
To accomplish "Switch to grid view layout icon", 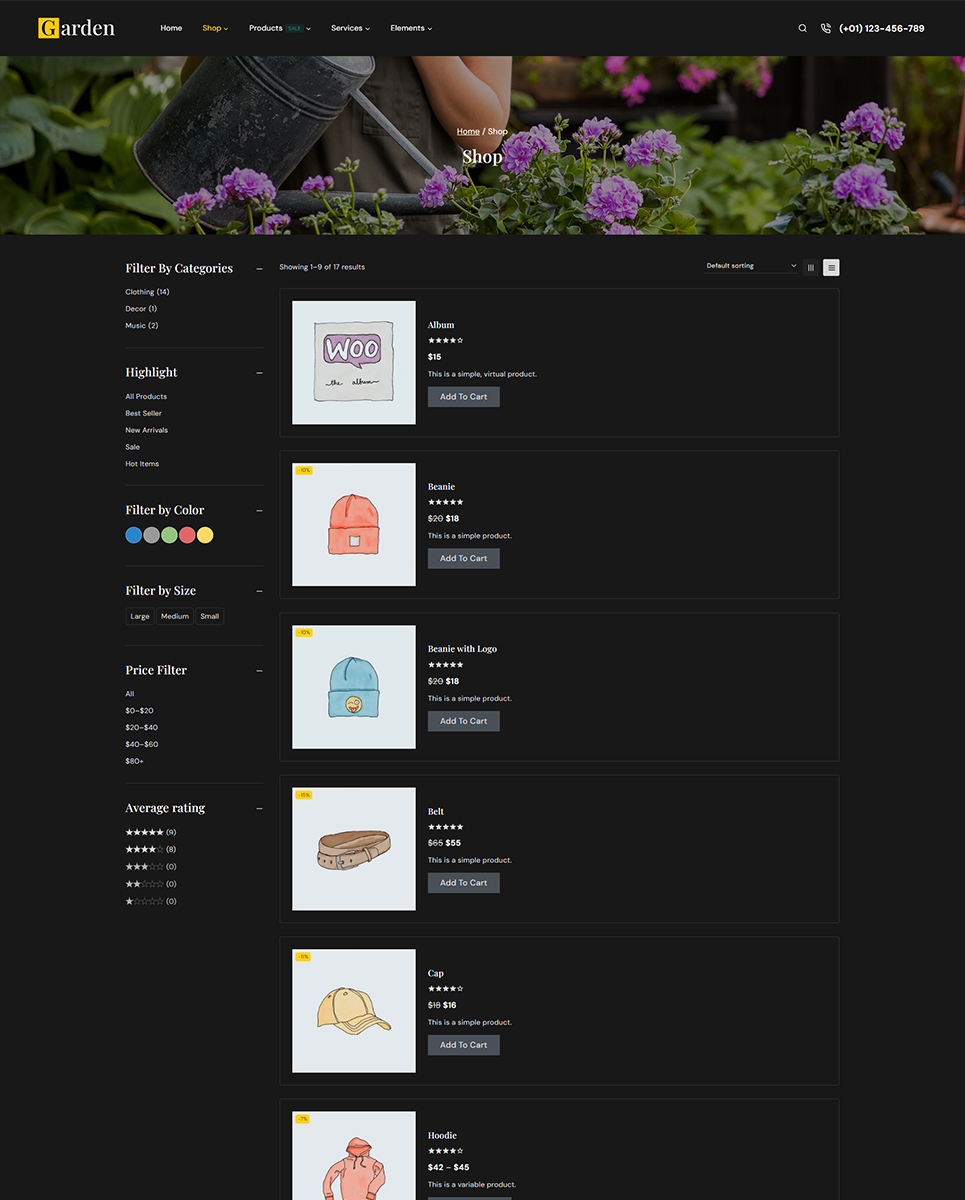I will (x=811, y=267).
